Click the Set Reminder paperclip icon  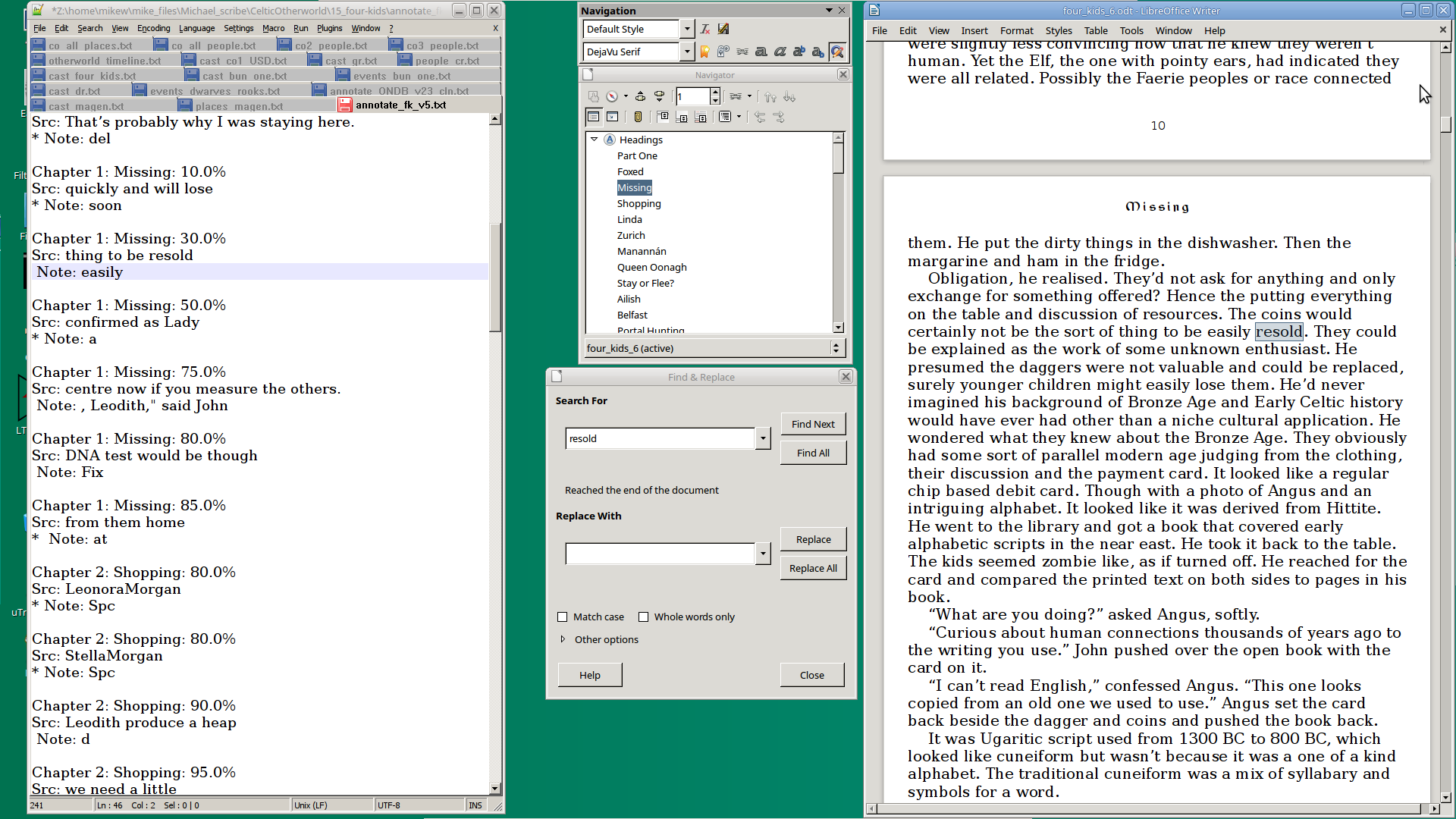638,117
